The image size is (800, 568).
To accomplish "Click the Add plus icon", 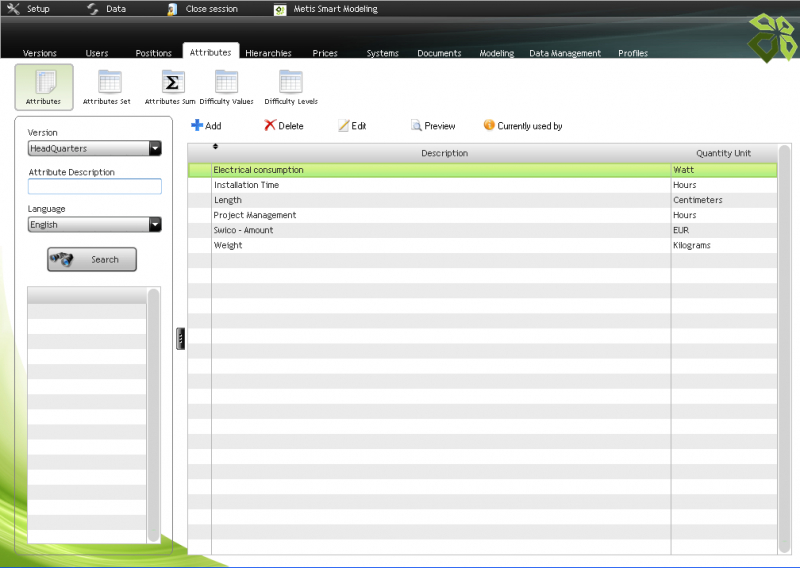I will (197, 126).
